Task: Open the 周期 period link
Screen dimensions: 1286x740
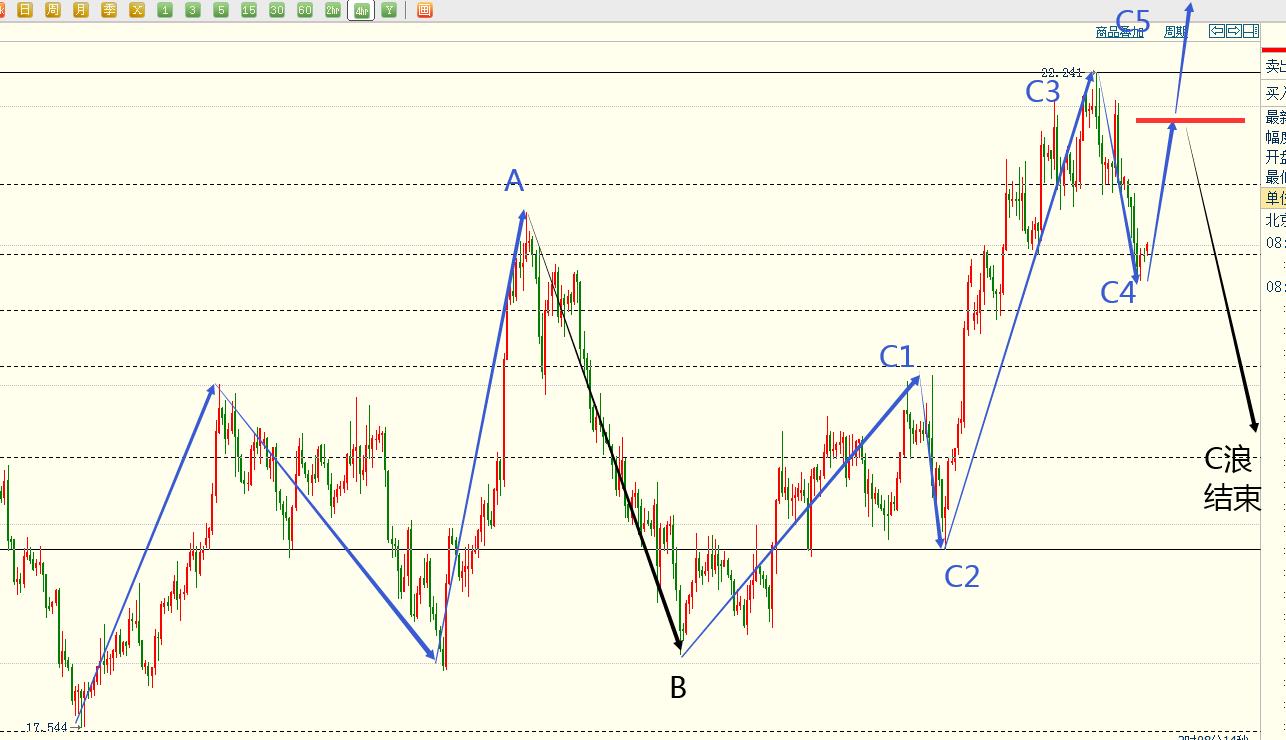Action: [1175, 32]
